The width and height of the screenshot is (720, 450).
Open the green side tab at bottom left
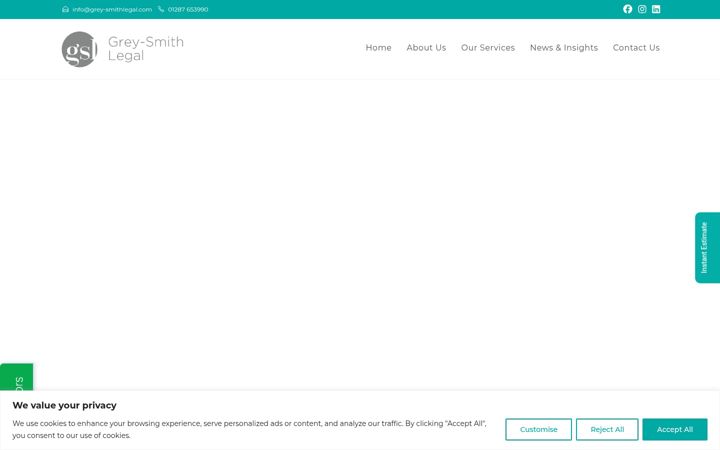(x=17, y=377)
